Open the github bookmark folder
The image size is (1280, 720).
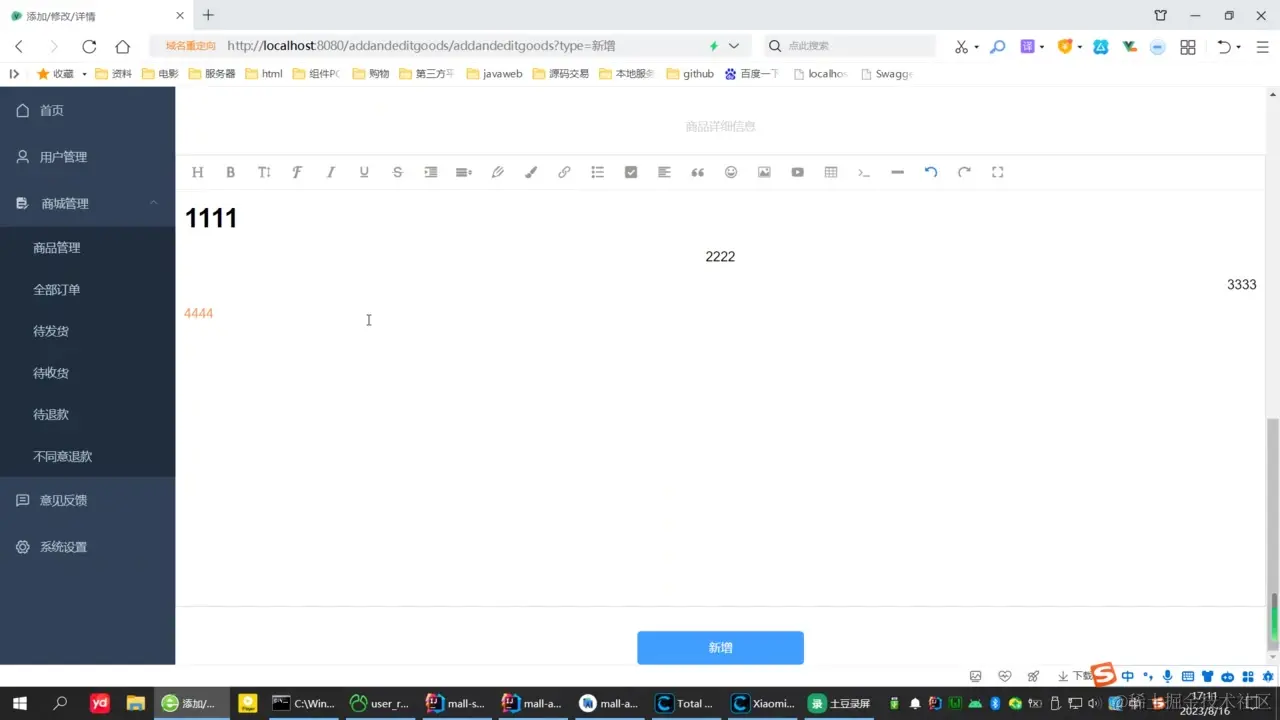point(690,74)
